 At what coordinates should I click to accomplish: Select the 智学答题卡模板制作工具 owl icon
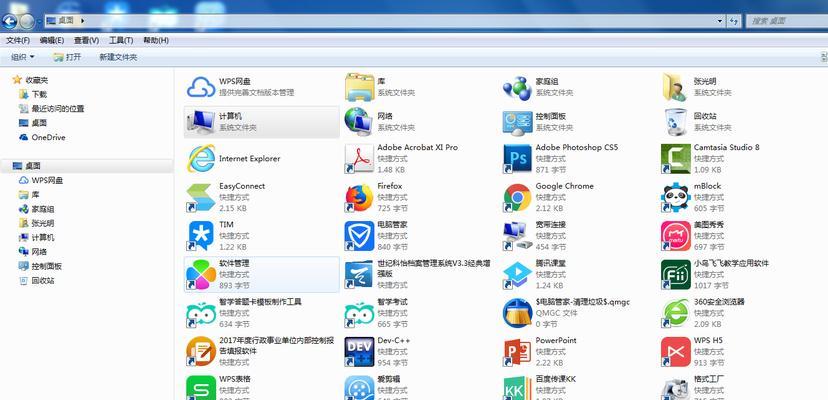tap(201, 313)
